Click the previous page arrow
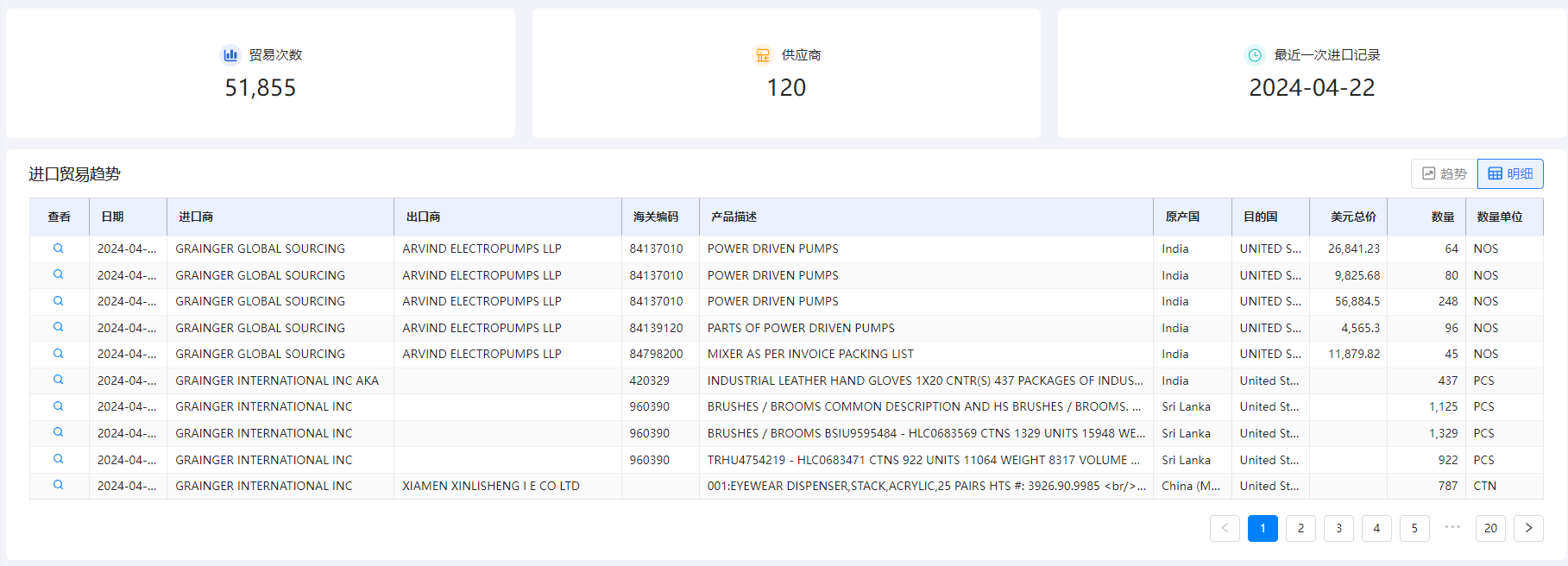The height and width of the screenshot is (566, 1568). [x=1225, y=528]
